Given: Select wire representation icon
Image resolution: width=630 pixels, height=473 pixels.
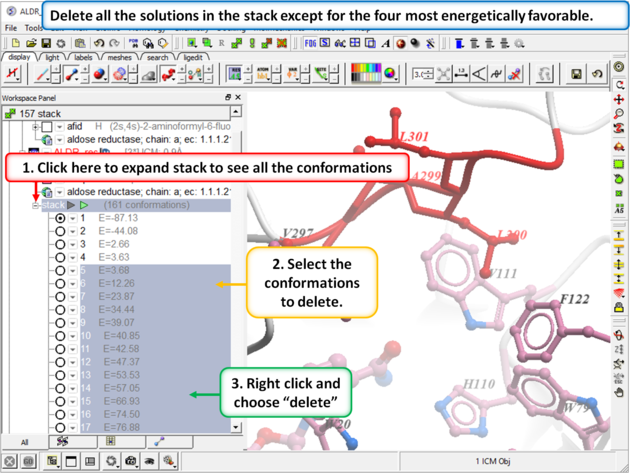Looking at the screenshot, I should (42, 74).
